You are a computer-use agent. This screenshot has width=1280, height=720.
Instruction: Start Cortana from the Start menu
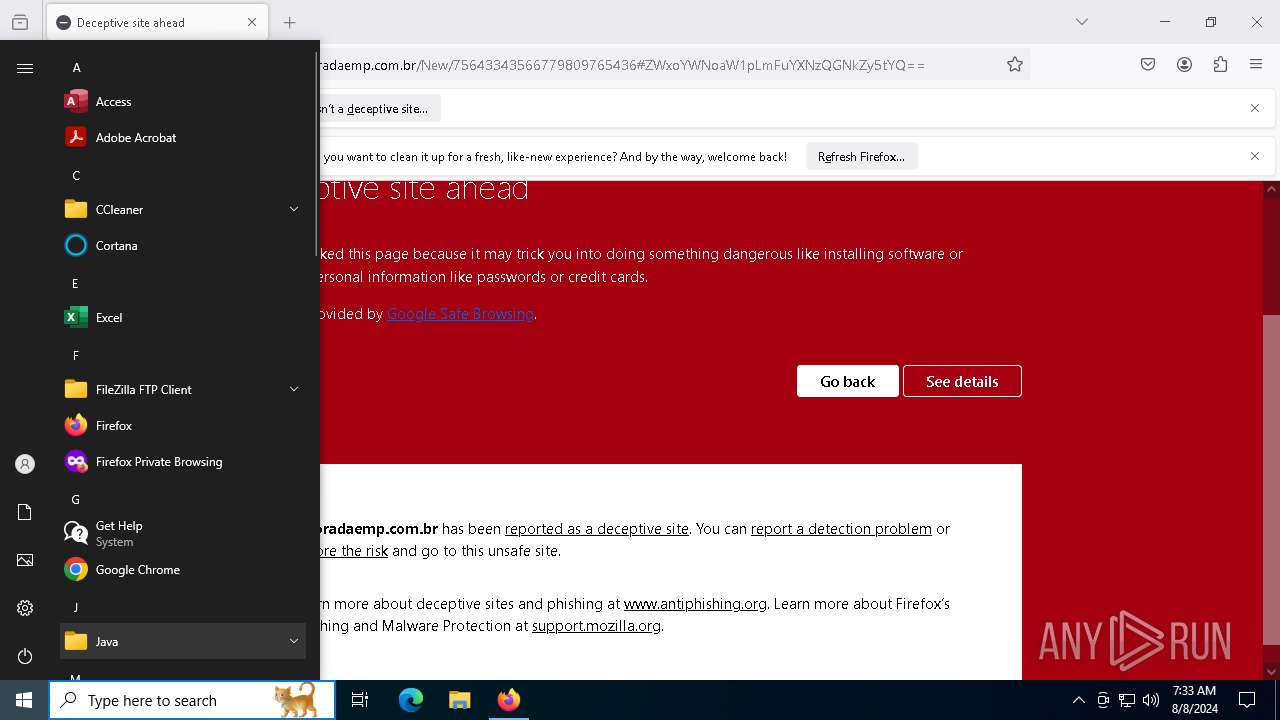click(x=183, y=245)
